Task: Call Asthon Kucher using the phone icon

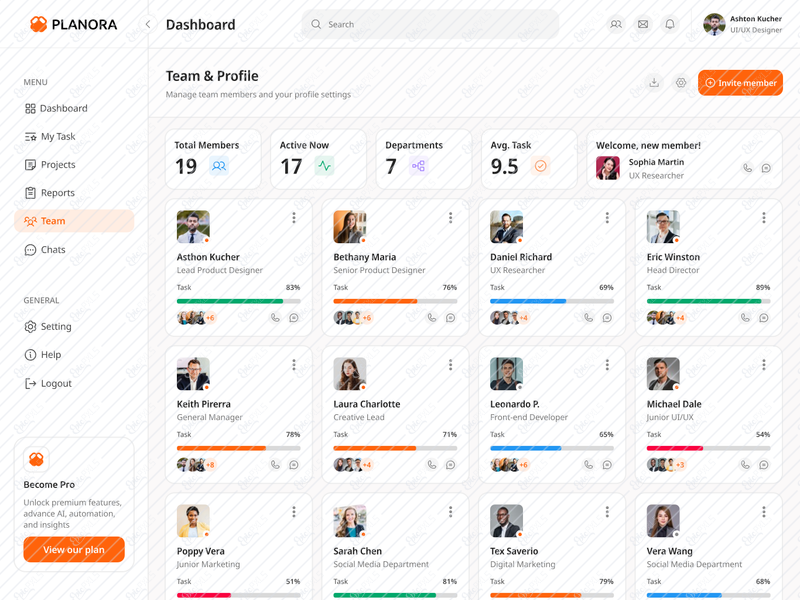Action: pos(275,318)
